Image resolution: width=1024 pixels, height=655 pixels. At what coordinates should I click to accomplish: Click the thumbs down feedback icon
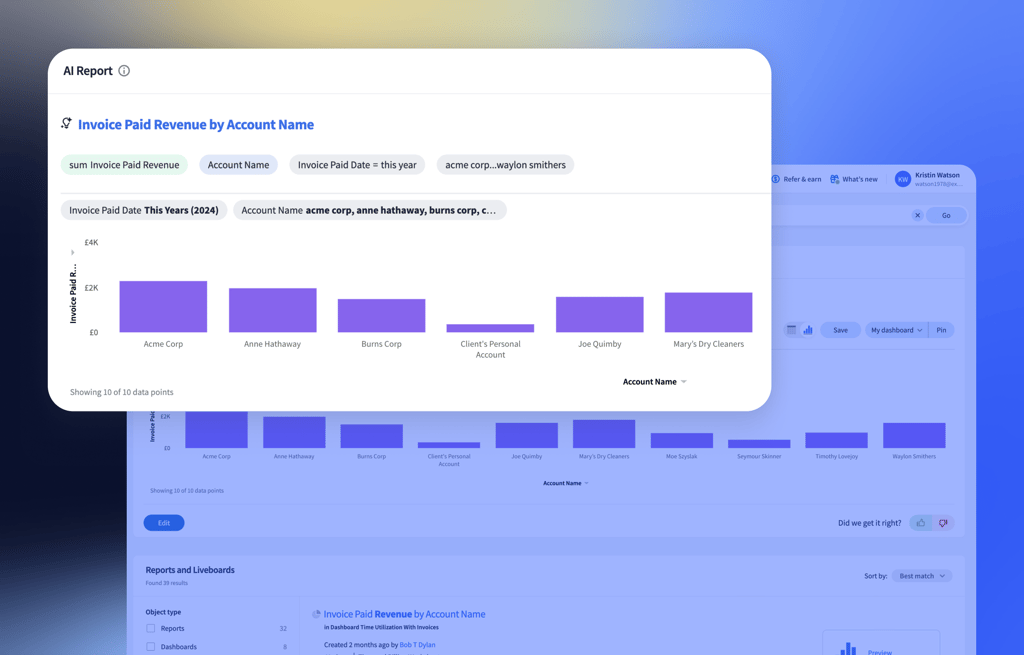tap(943, 523)
